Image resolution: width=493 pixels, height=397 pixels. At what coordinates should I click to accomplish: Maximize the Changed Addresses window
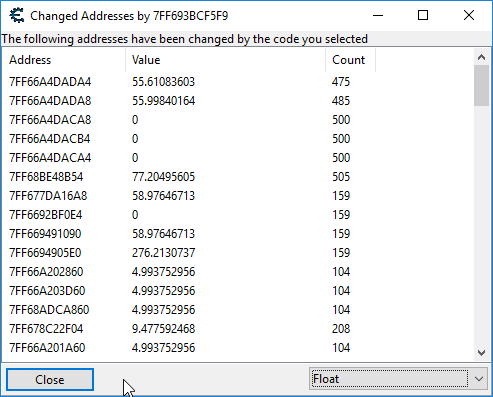(423, 15)
